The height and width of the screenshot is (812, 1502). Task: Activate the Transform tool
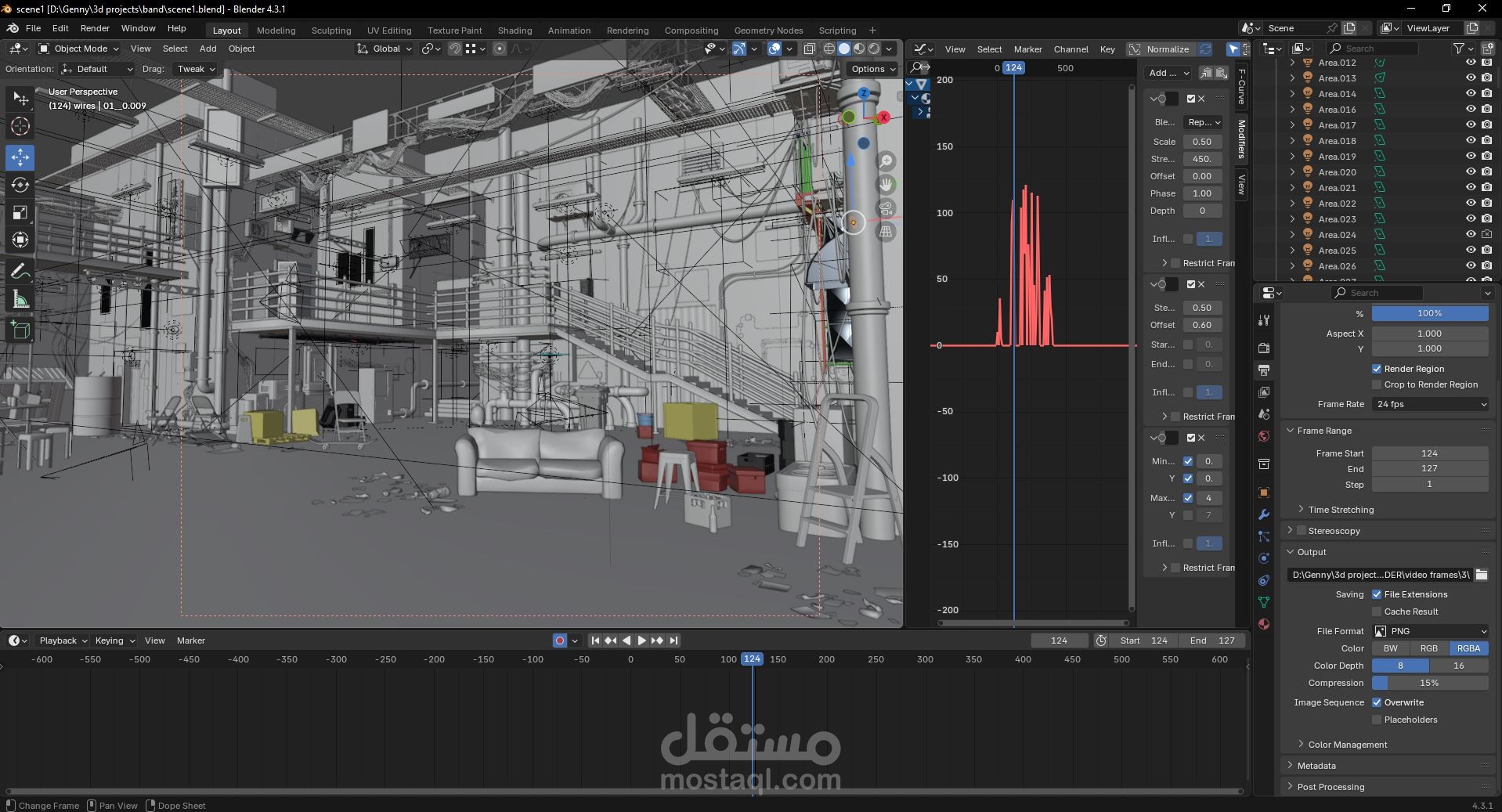tap(20, 240)
